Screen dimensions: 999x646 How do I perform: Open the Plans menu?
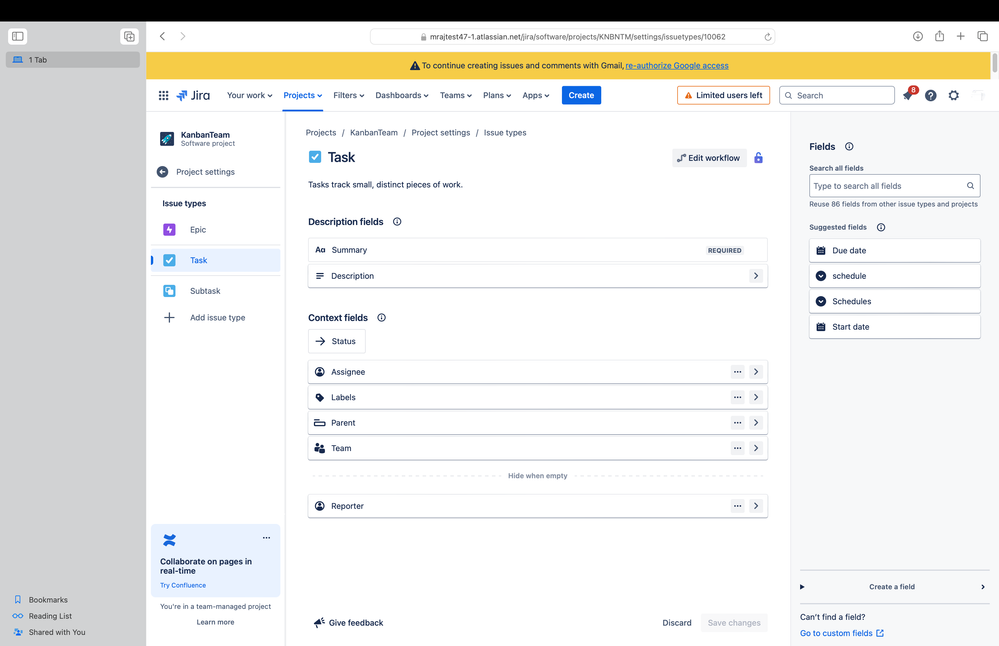tap(497, 96)
